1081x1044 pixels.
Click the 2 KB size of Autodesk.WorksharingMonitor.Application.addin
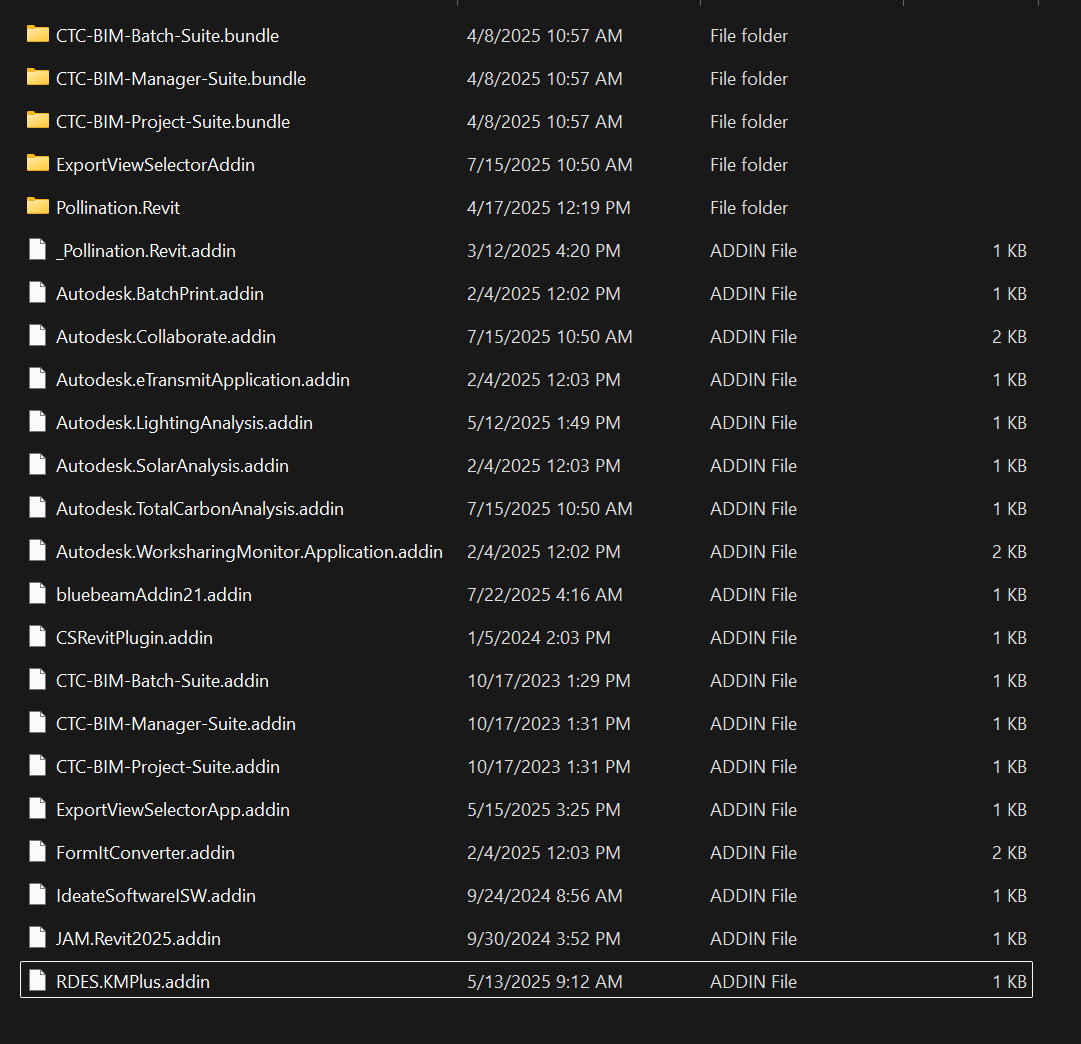[1009, 552]
